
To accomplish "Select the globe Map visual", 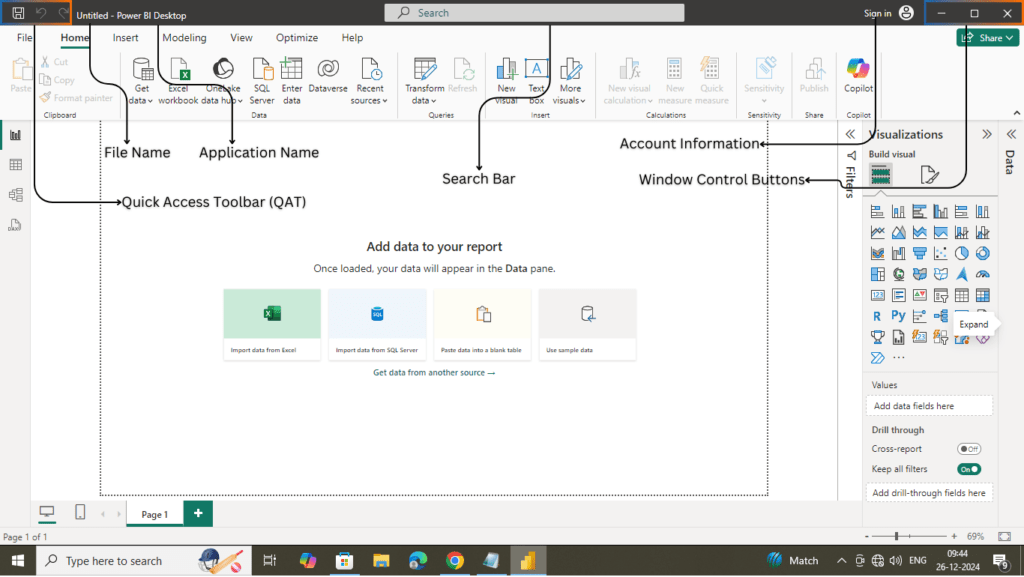I will [899, 274].
